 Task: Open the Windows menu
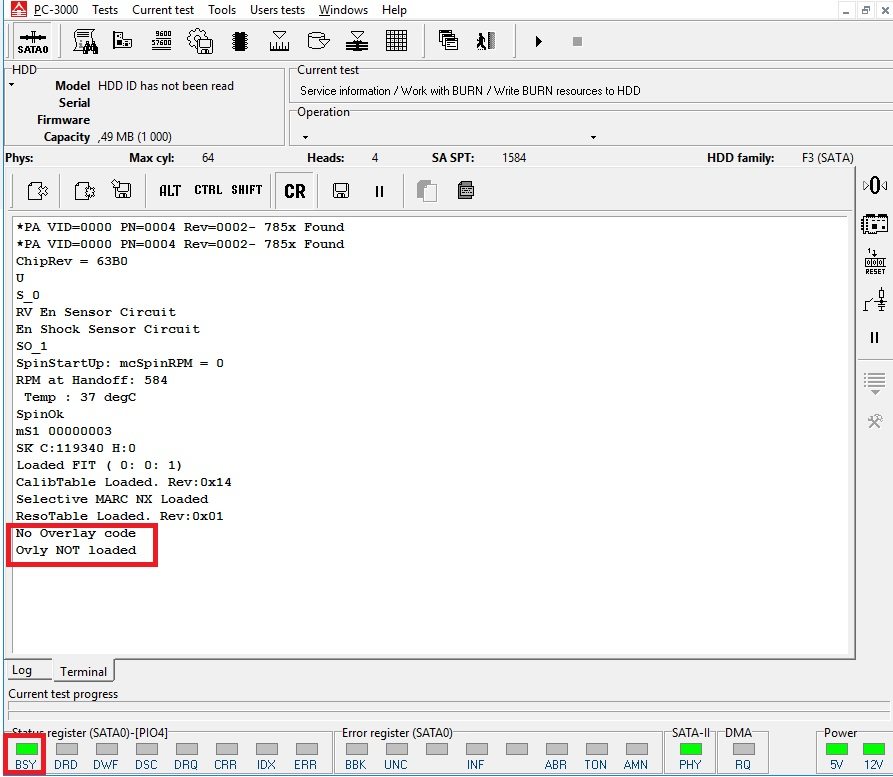click(343, 10)
